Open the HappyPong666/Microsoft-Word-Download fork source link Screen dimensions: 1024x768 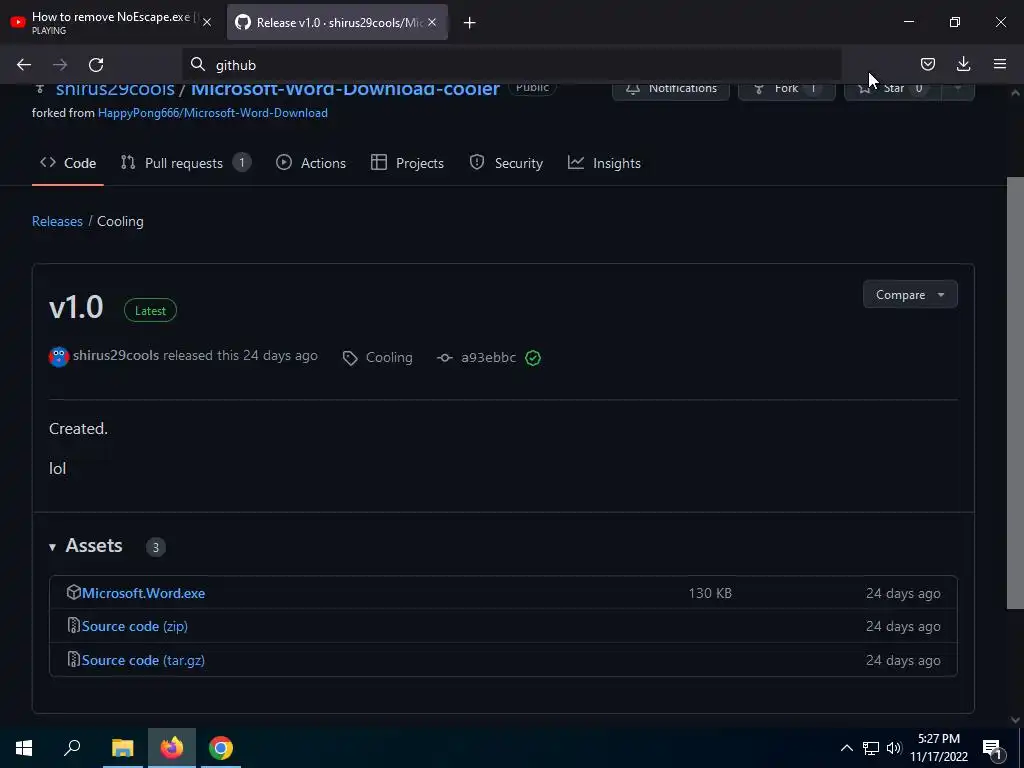(213, 113)
